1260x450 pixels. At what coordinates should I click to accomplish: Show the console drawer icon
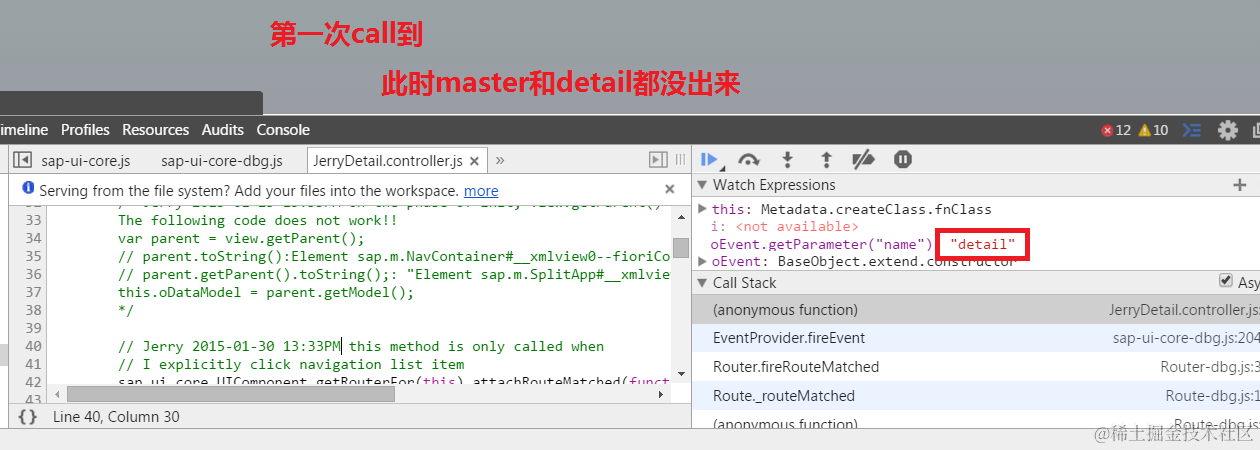(x=1191, y=130)
